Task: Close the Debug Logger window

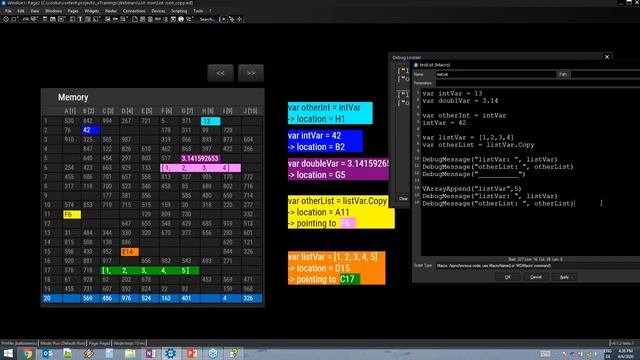Action: 607,57
